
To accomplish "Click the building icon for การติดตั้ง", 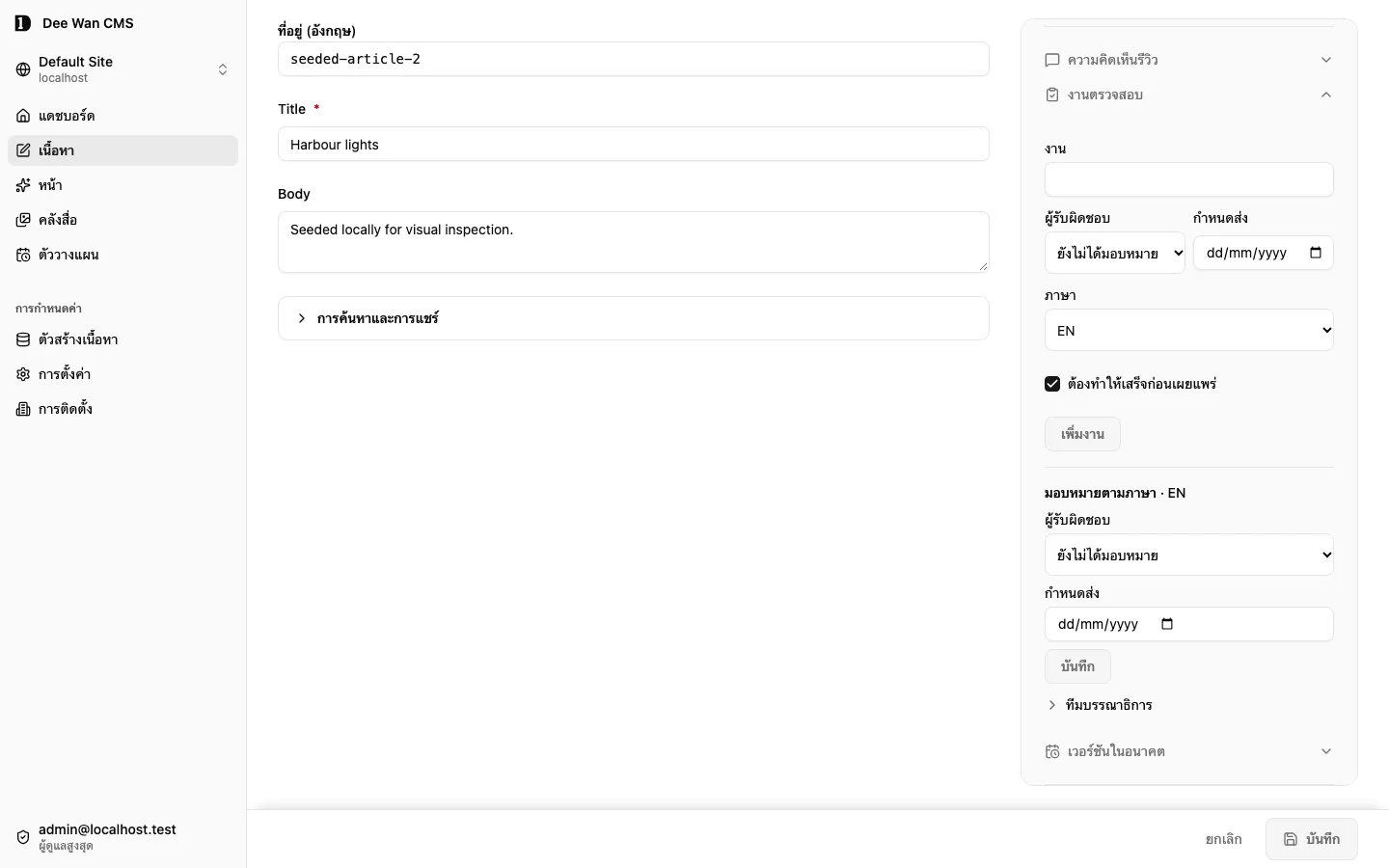I will pyautogui.click(x=23, y=409).
